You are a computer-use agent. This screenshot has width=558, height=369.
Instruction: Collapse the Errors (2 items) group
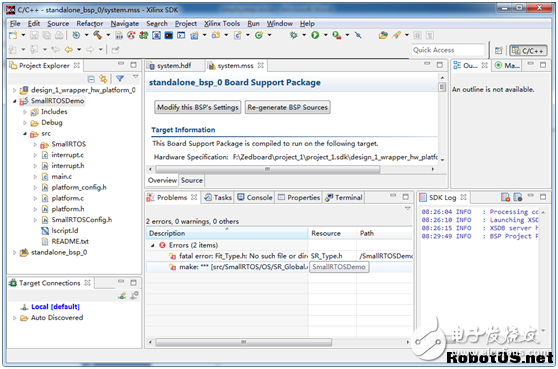click(153, 246)
